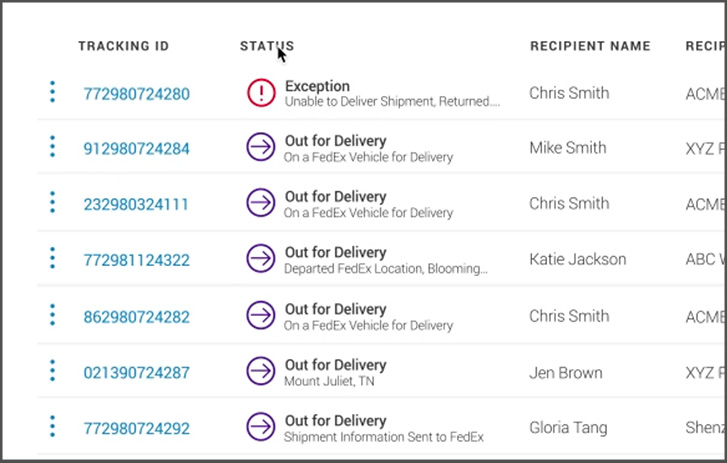Select the Jen Brown recipient cell
The width and height of the screenshot is (727, 463).
point(566,373)
